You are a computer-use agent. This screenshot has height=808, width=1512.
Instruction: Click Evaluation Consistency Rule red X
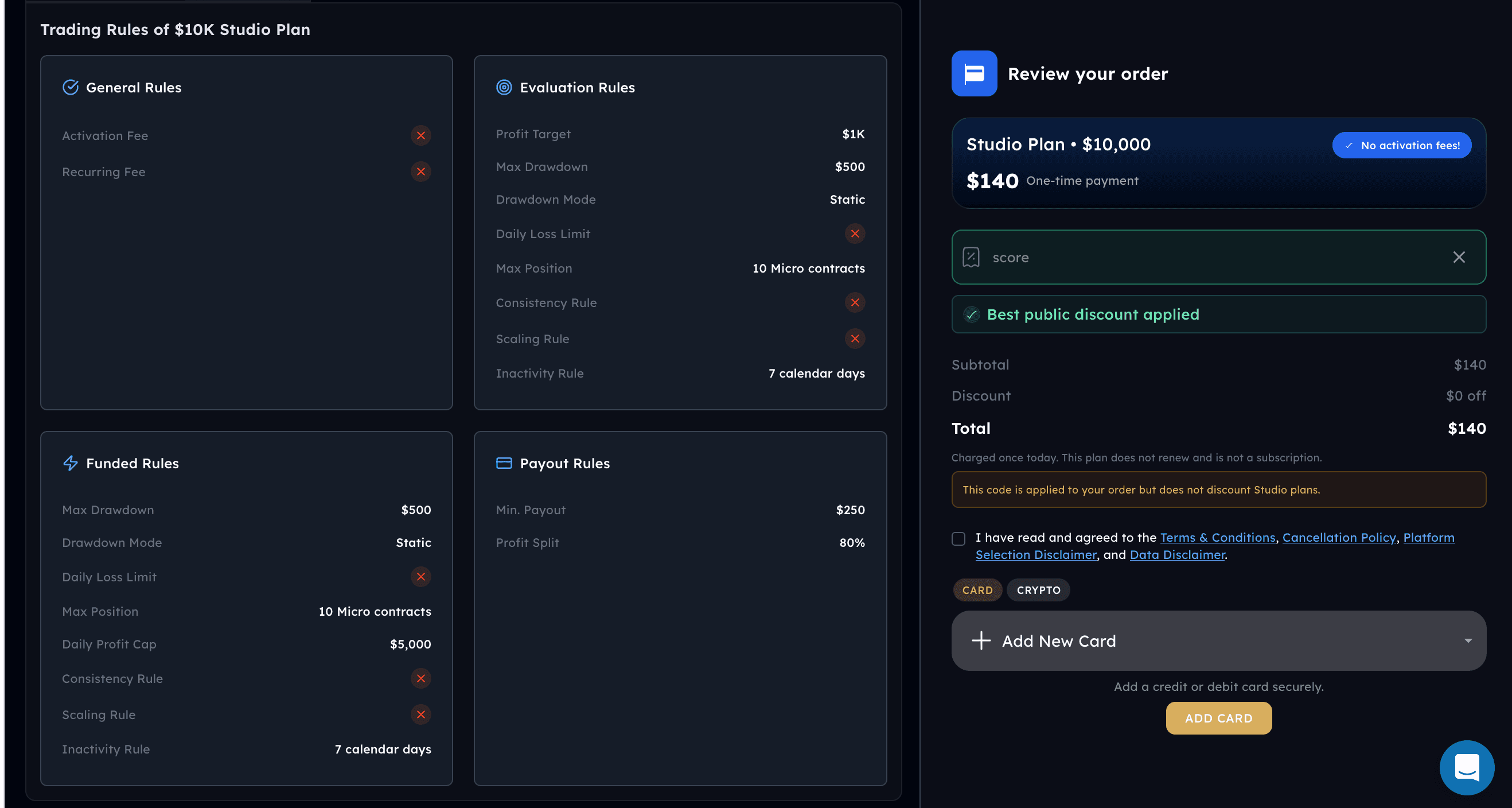855,303
